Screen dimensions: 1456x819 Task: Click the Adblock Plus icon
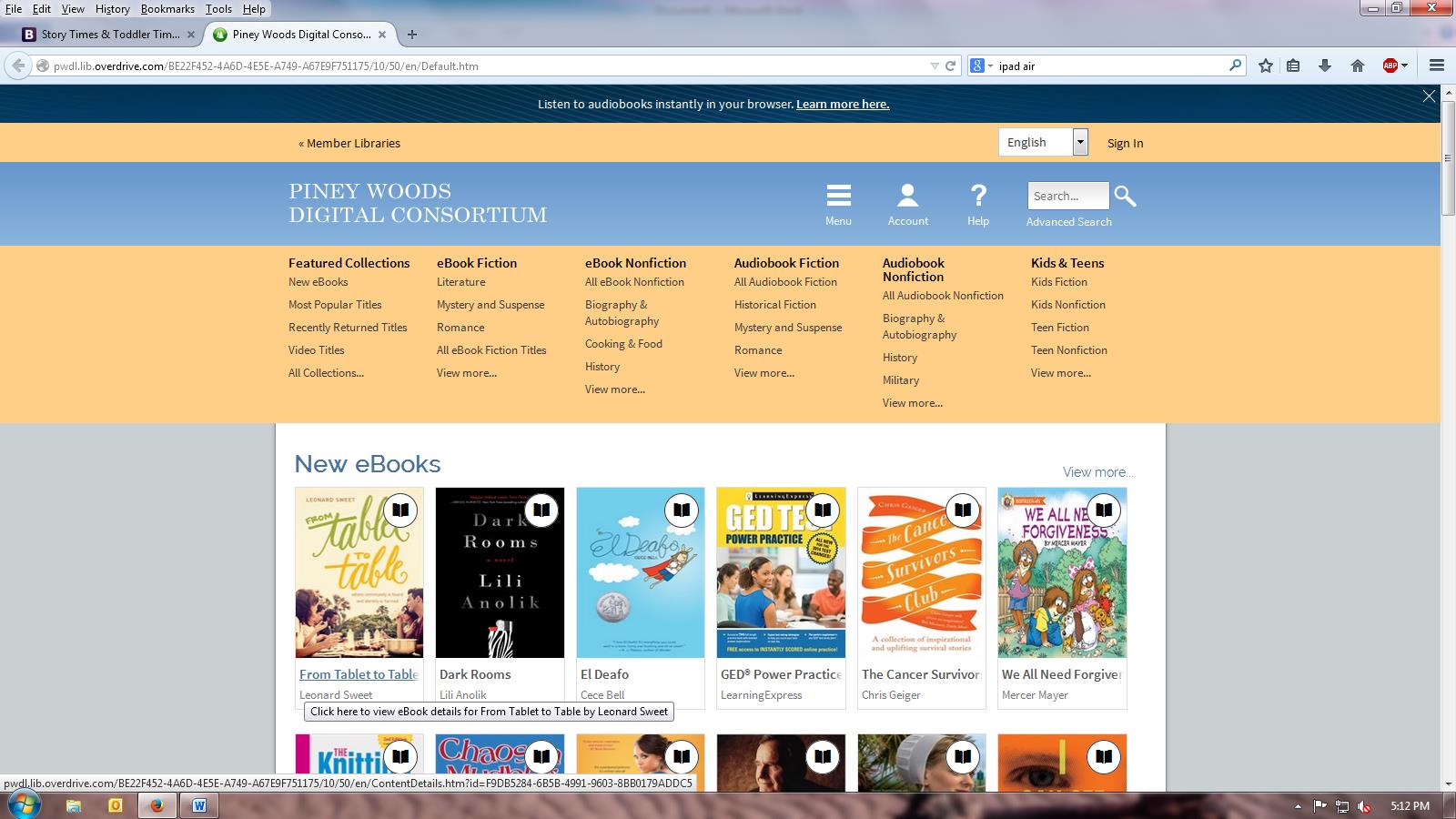coord(1390,66)
